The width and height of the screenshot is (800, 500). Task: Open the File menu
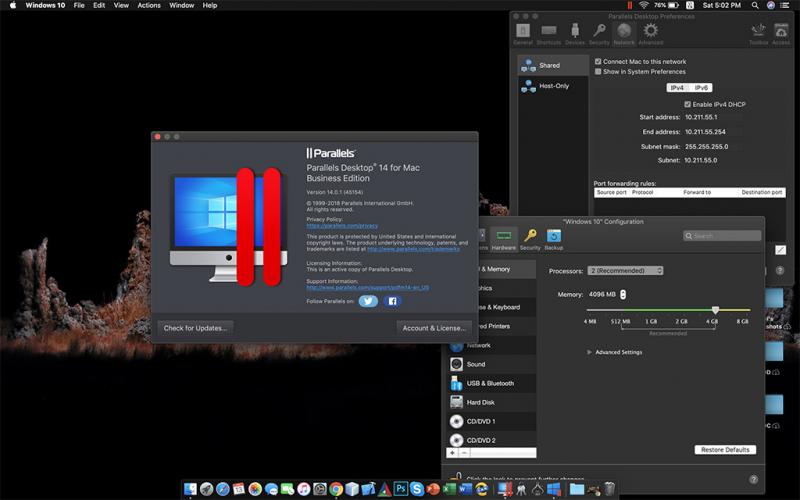[x=79, y=5]
